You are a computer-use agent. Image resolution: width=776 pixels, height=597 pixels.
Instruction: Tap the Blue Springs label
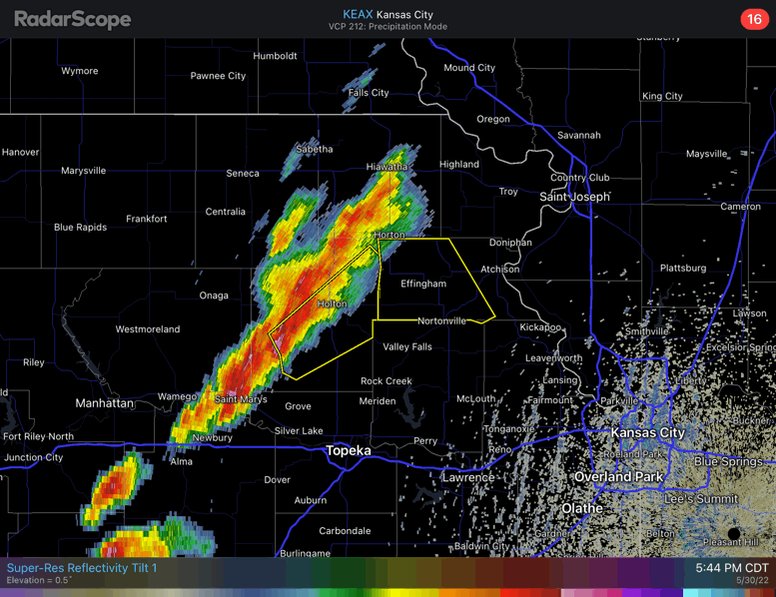(728, 461)
